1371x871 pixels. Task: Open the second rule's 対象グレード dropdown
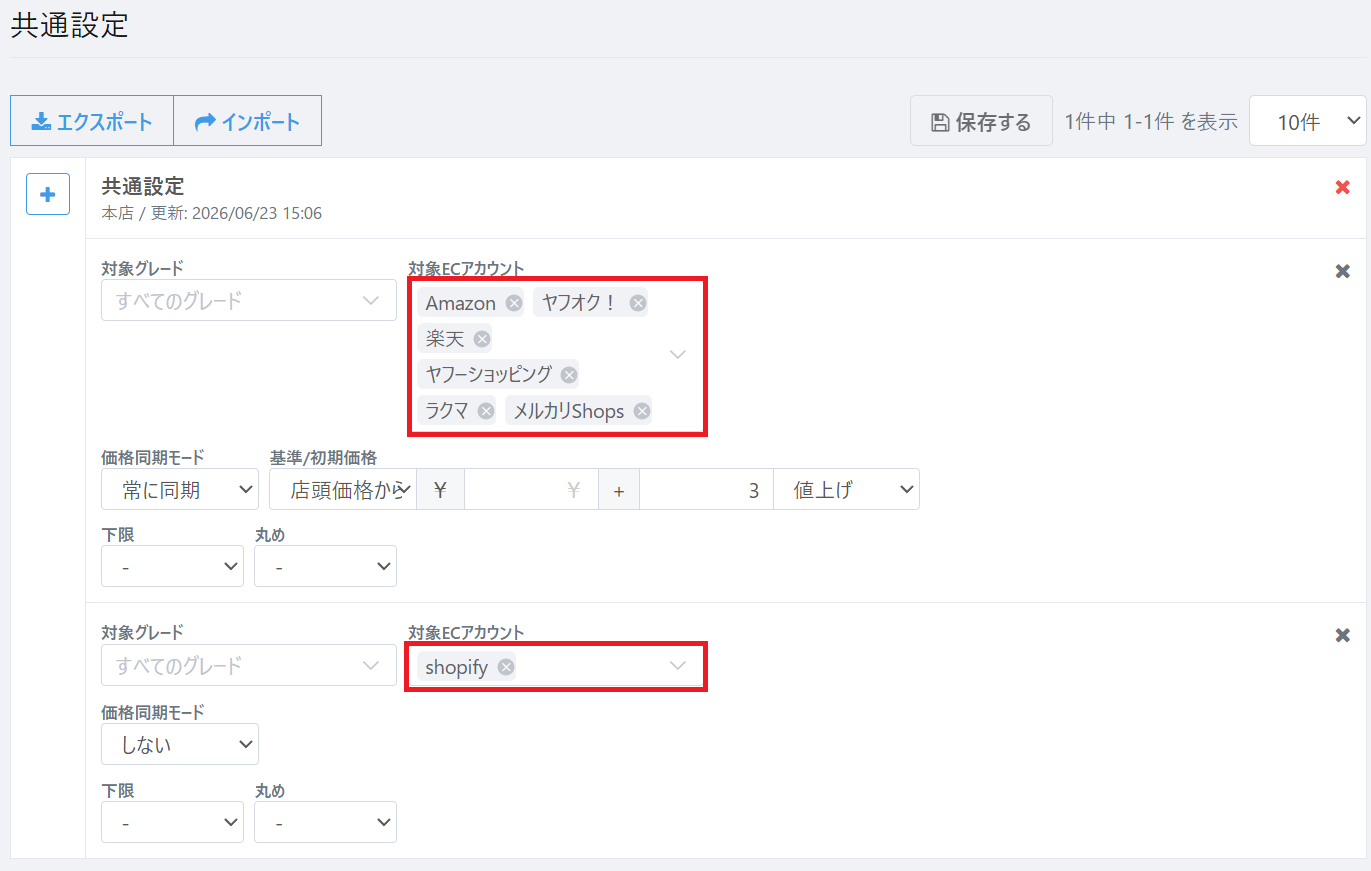point(249,665)
